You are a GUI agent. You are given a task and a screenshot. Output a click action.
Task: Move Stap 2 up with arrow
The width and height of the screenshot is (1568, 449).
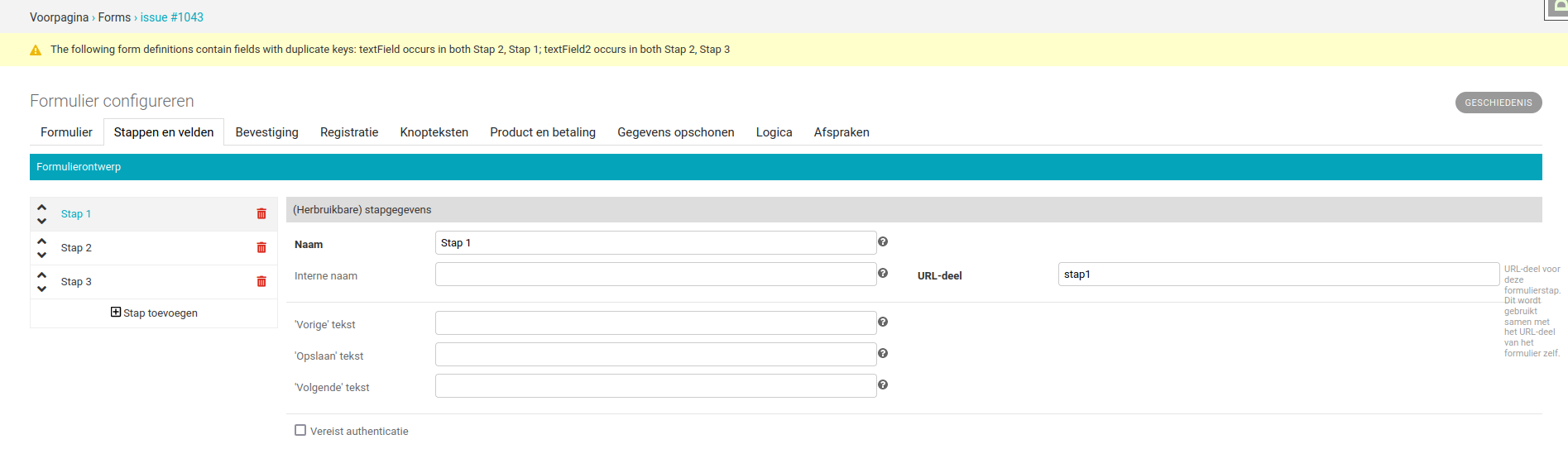(41, 241)
